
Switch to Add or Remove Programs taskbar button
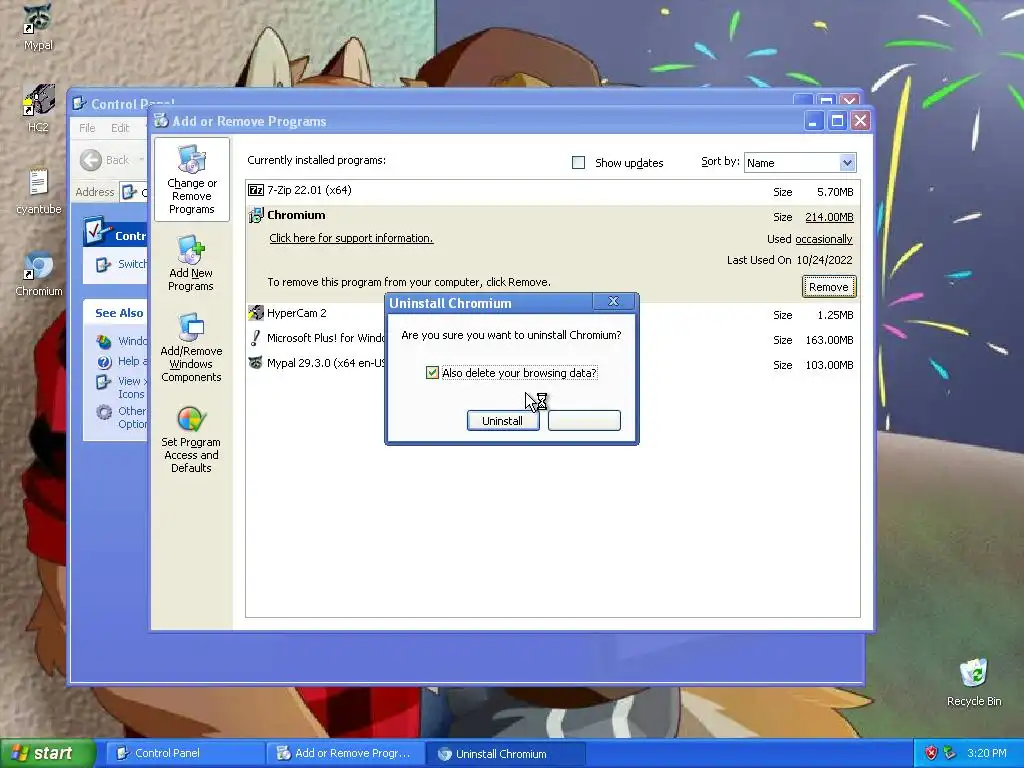[346, 753]
